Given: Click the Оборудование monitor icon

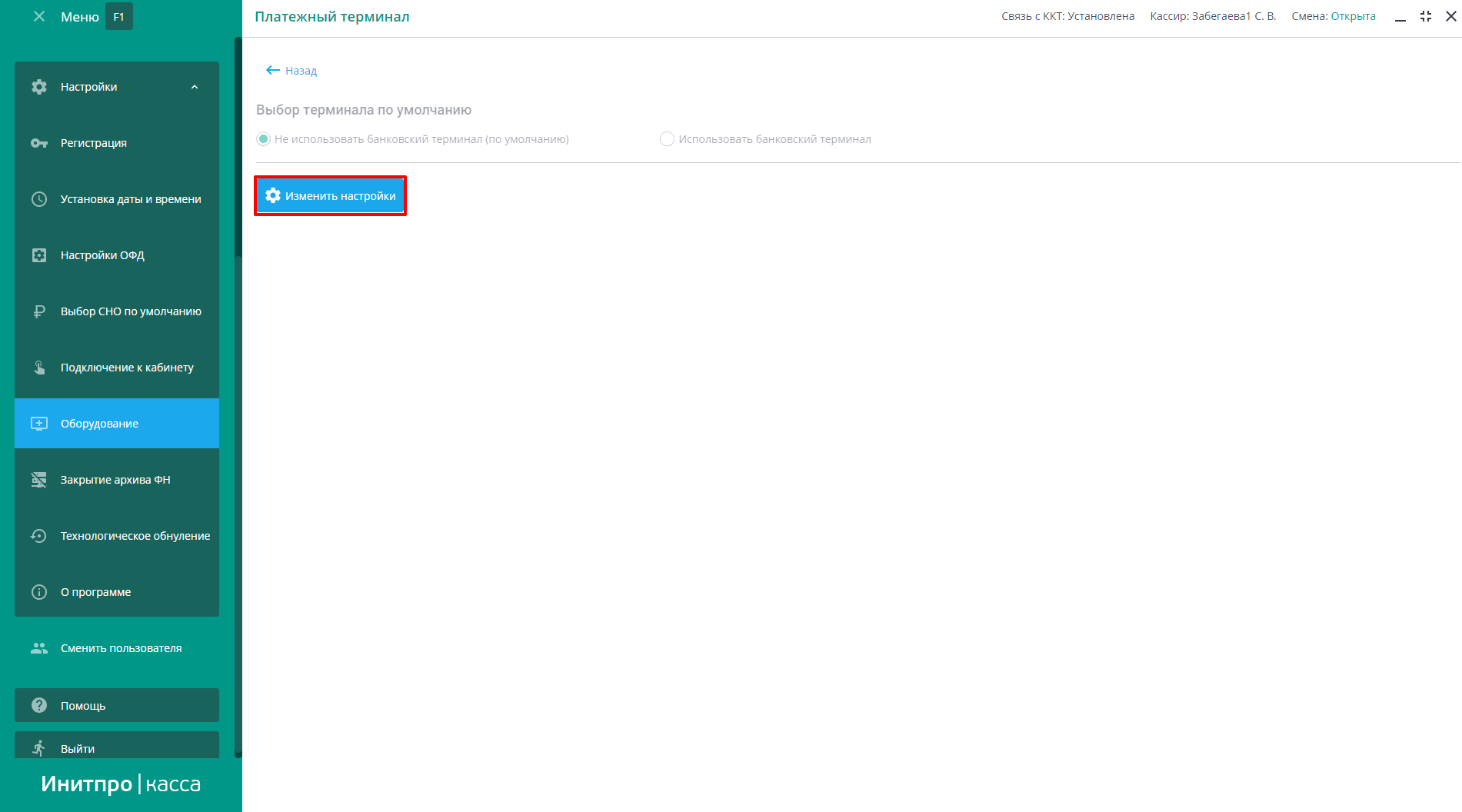Looking at the screenshot, I should click(x=39, y=424).
